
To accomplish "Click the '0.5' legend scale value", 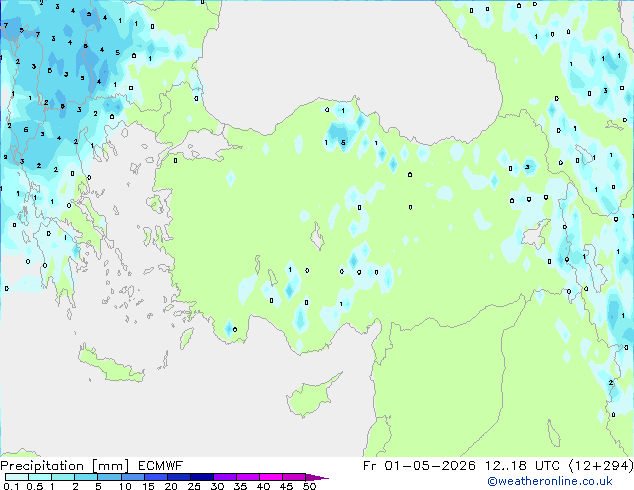I will [34, 486].
